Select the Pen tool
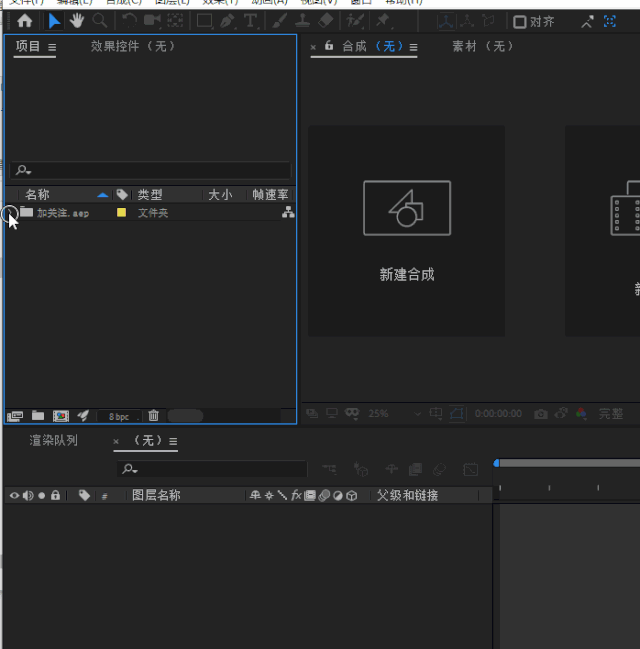The width and height of the screenshot is (640, 649). click(227, 21)
